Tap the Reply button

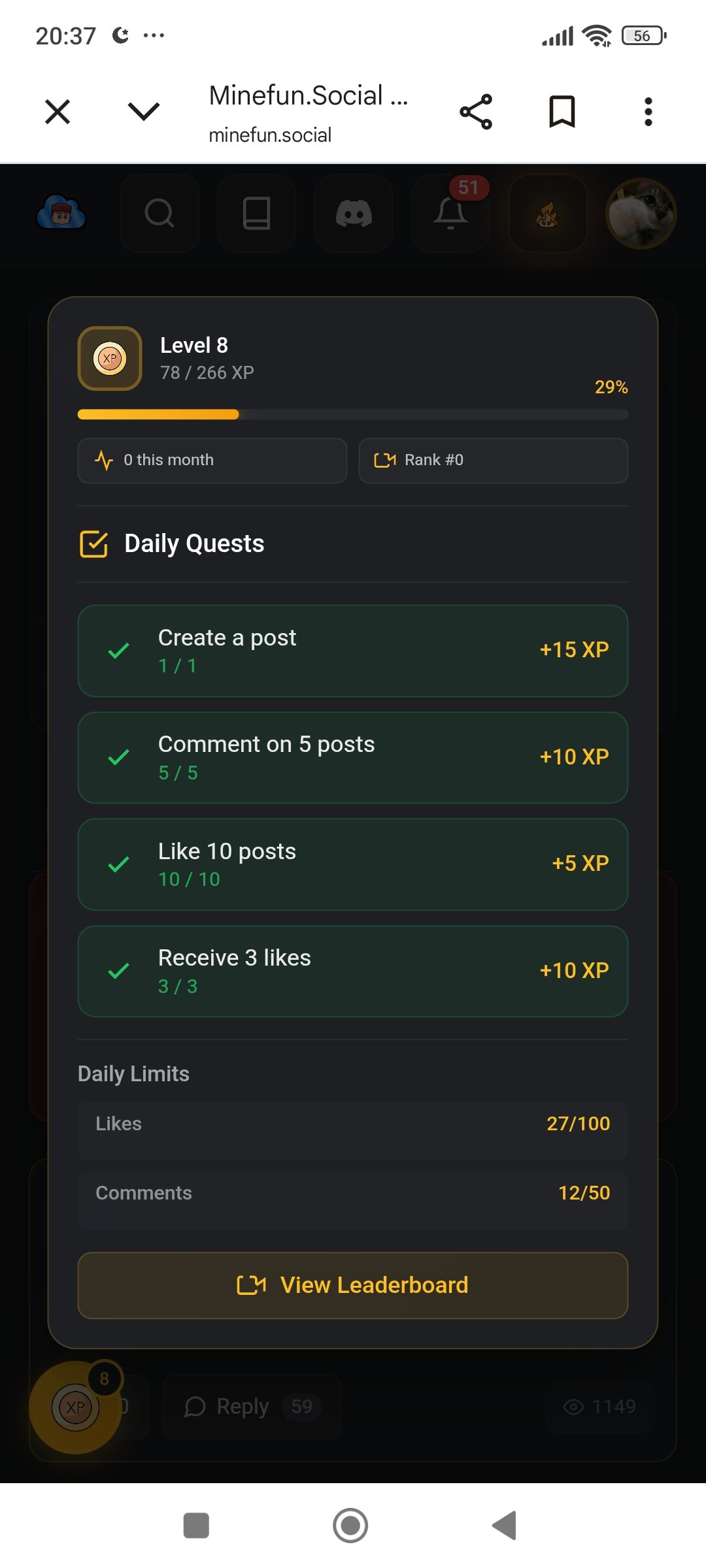[x=243, y=1407]
